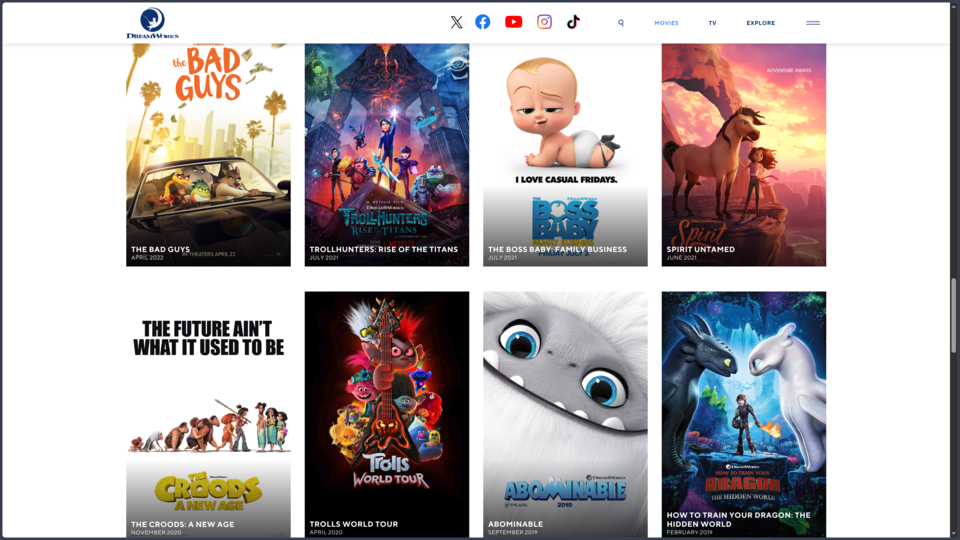Open The Croods: A New Age poster
The image size is (960, 540).
click(208, 414)
